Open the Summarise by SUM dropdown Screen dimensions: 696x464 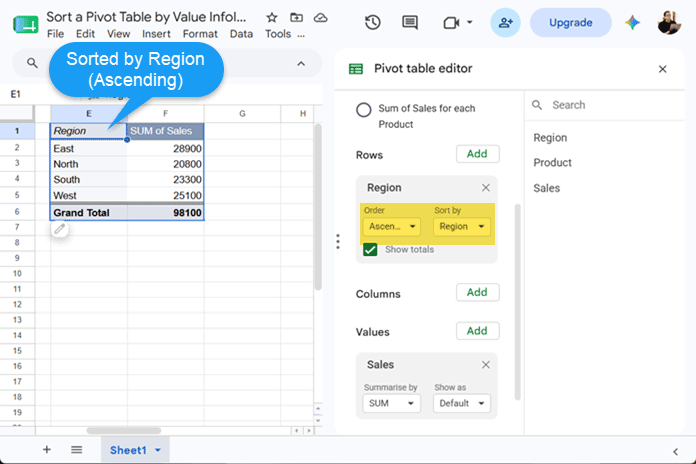click(x=392, y=403)
